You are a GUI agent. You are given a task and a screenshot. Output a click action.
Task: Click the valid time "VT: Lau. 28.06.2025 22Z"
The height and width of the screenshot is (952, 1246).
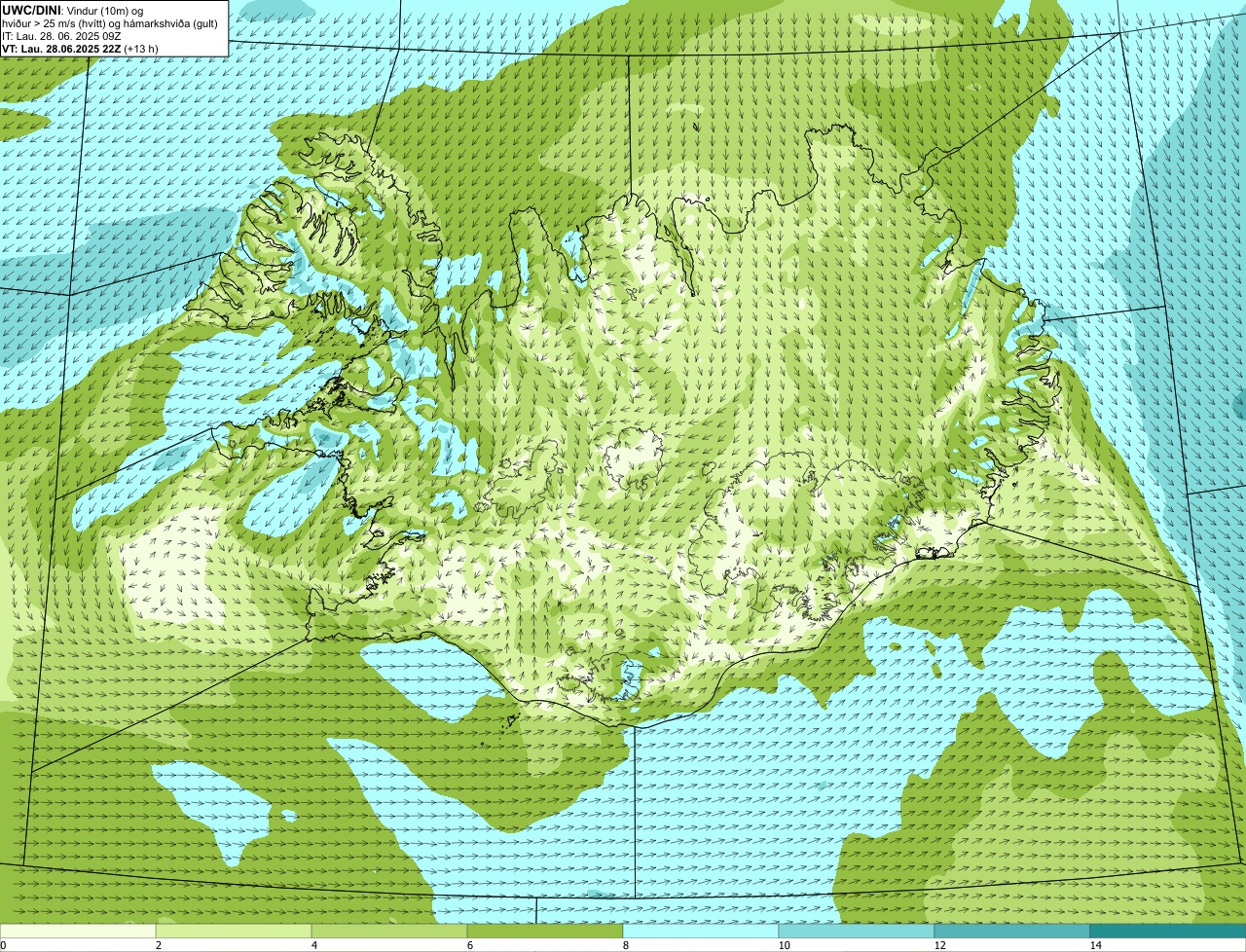pyautogui.click(x=61, y=48)
